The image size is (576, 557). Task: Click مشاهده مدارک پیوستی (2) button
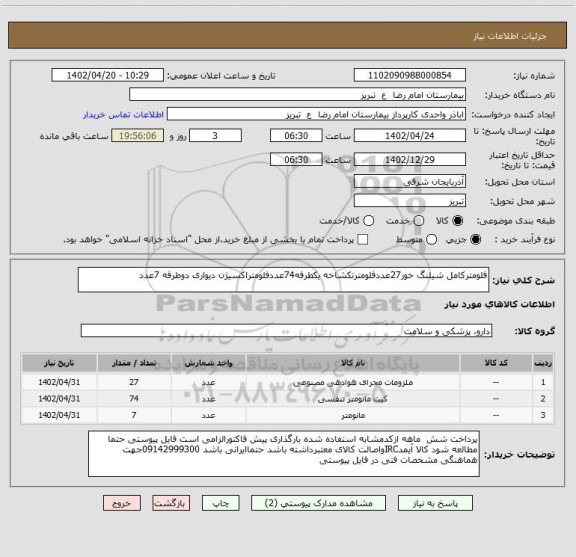[318, 503]
